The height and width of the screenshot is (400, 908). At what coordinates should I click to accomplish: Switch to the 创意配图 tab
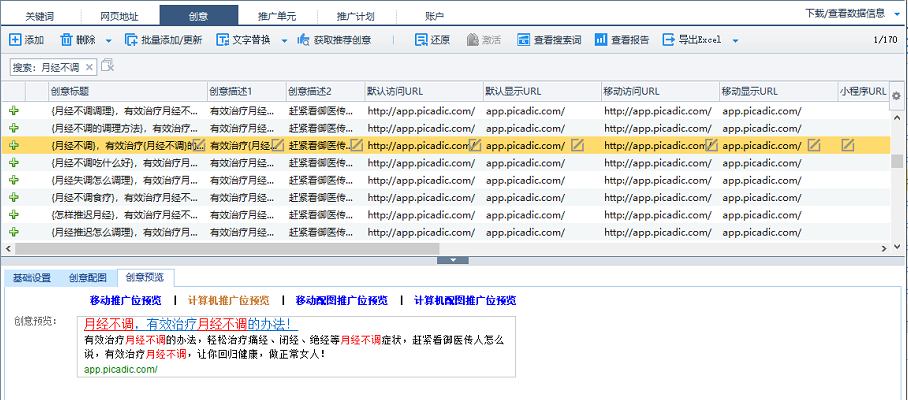(87, 278)
